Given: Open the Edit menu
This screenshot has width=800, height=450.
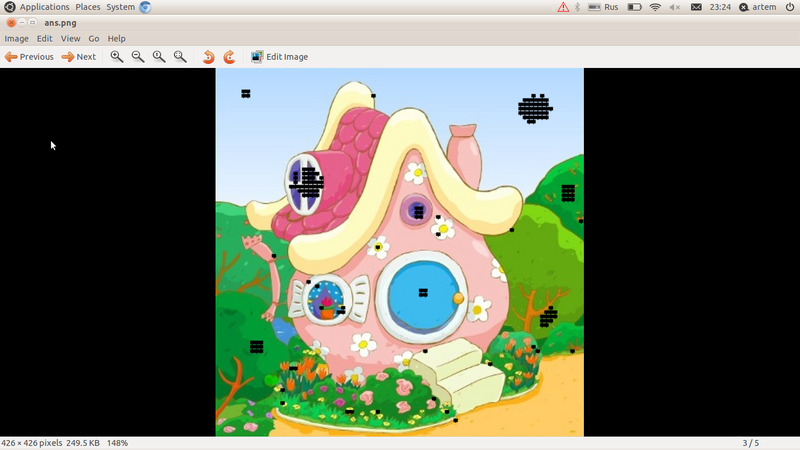Looking at the screenshot, I should click(x=44, y=38).
